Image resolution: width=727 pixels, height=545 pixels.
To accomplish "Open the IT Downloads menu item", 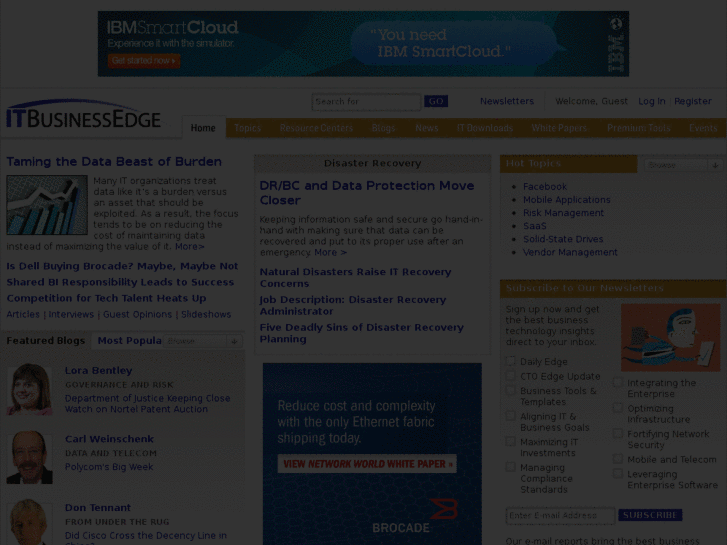I will [485, 128].
